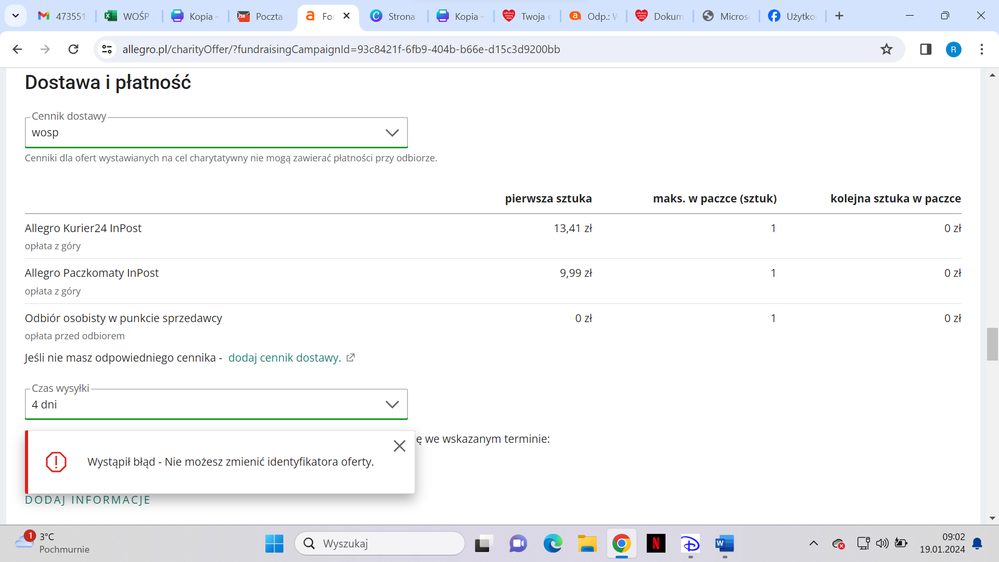Click the 'dodaj cennik dostawy' link
This screenshot has height=562, width=999.
285,357
